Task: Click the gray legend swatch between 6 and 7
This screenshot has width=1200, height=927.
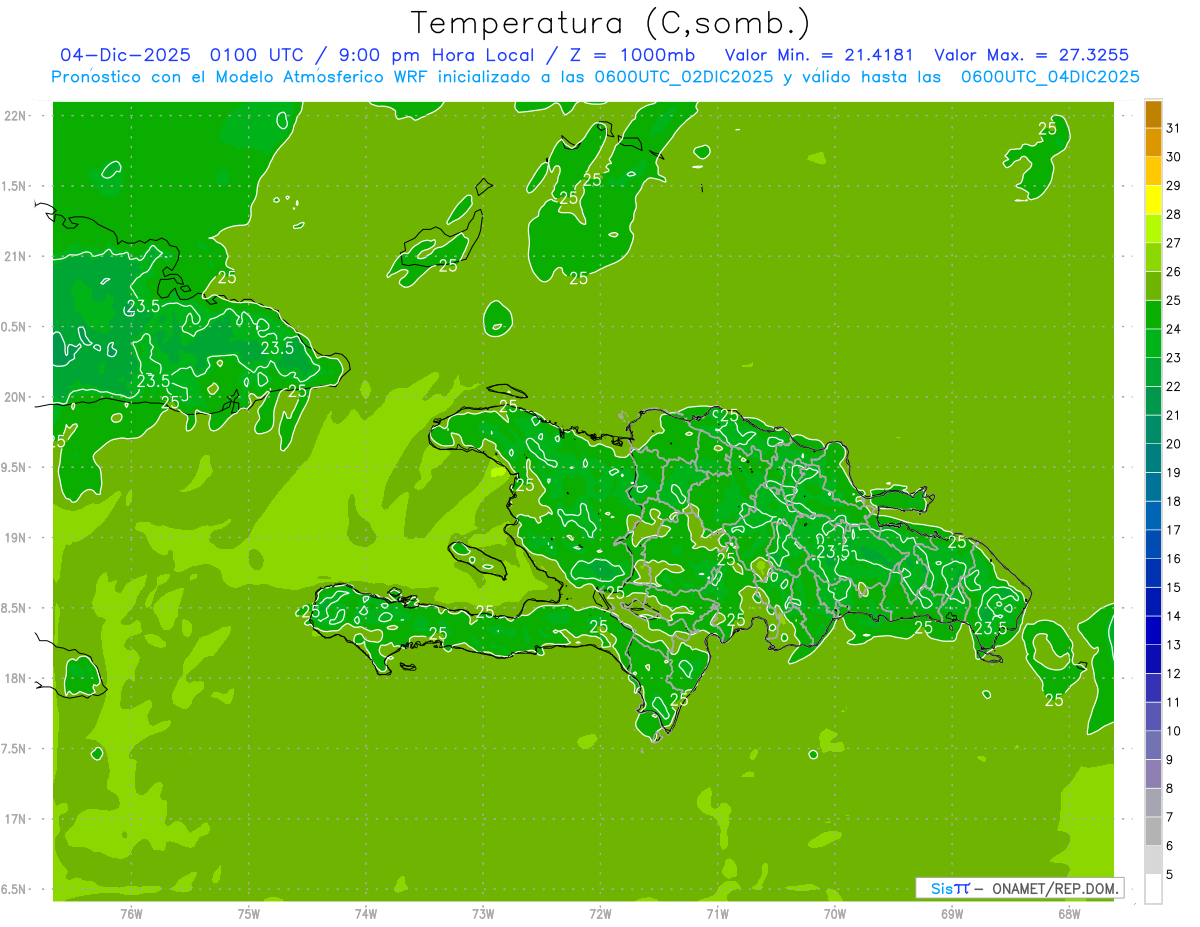Action: [1153, 831]
